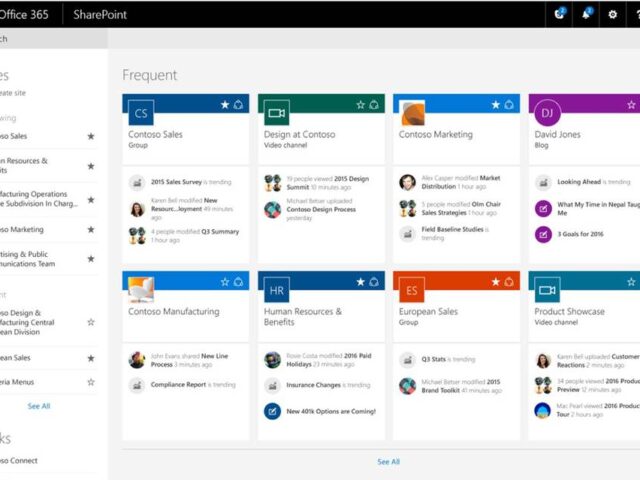Open the Human Resources & Benefits title
The height and width of the screenshot is (480, 640).
point(302,317)
